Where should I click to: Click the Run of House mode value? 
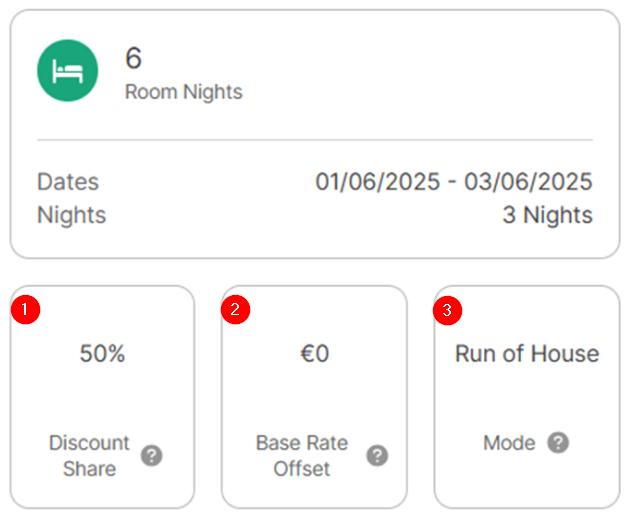pos(527,354)
